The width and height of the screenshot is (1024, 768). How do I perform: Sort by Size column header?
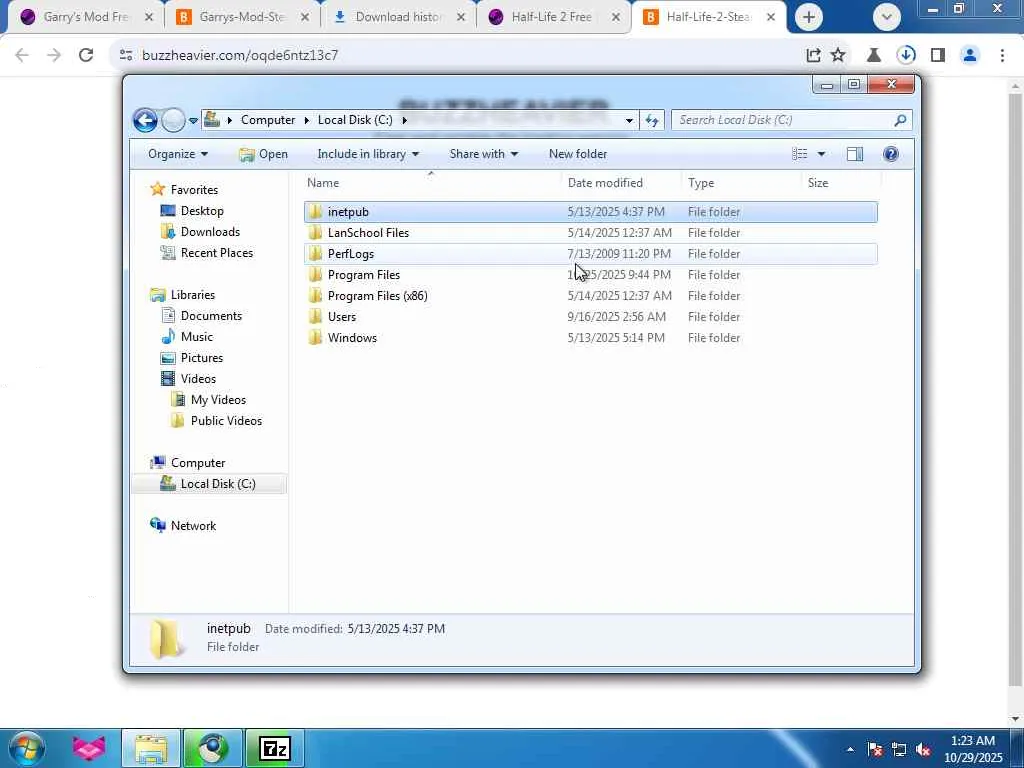pos(840,183)
